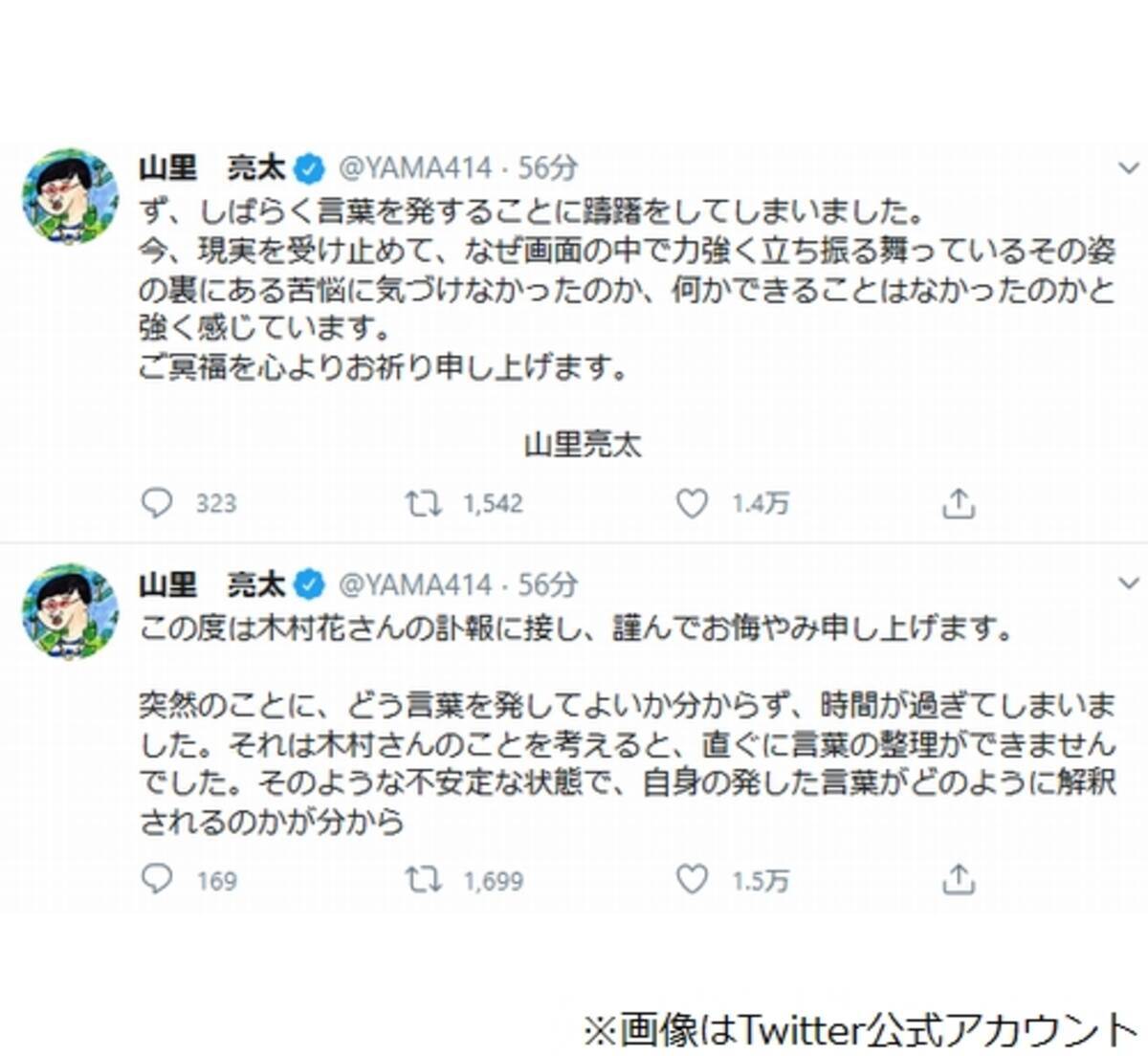Click the 山里 亮太 name on second tweet
This screenshot has height=1056, width=1148.
[x=212, y=583]
